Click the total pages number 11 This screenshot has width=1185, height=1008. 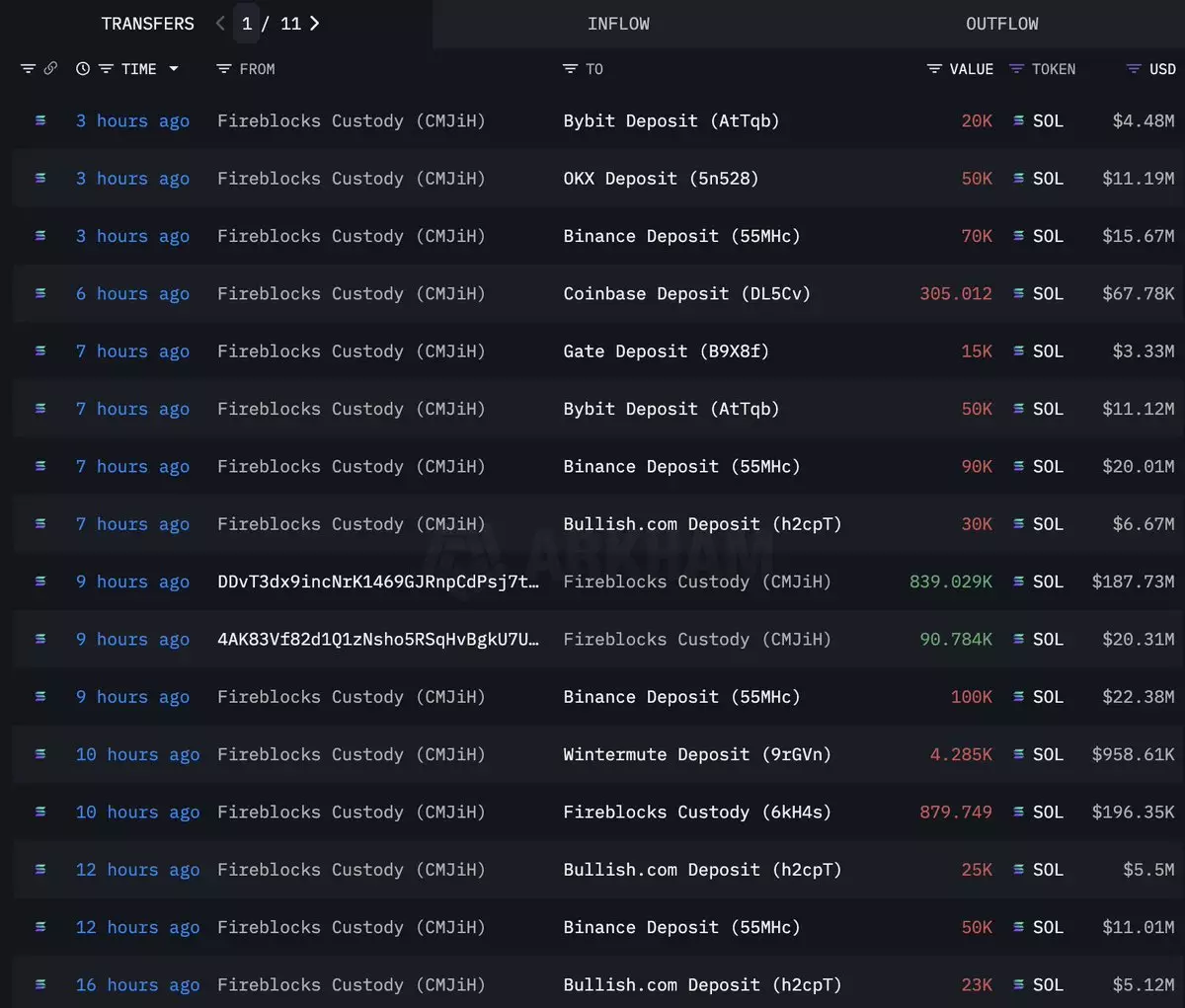click(290, 23)
